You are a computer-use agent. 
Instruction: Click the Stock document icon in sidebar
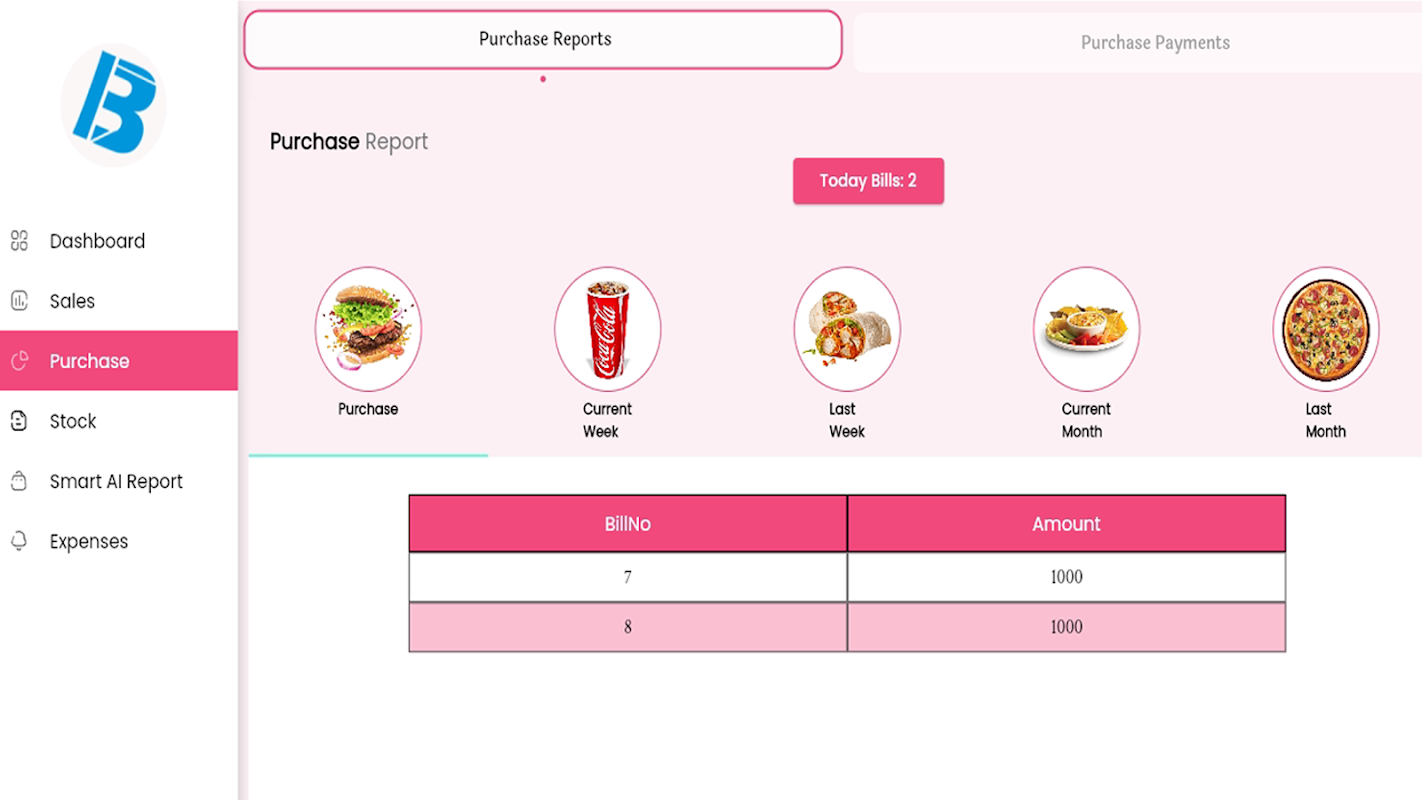click(x=19, y=421)
